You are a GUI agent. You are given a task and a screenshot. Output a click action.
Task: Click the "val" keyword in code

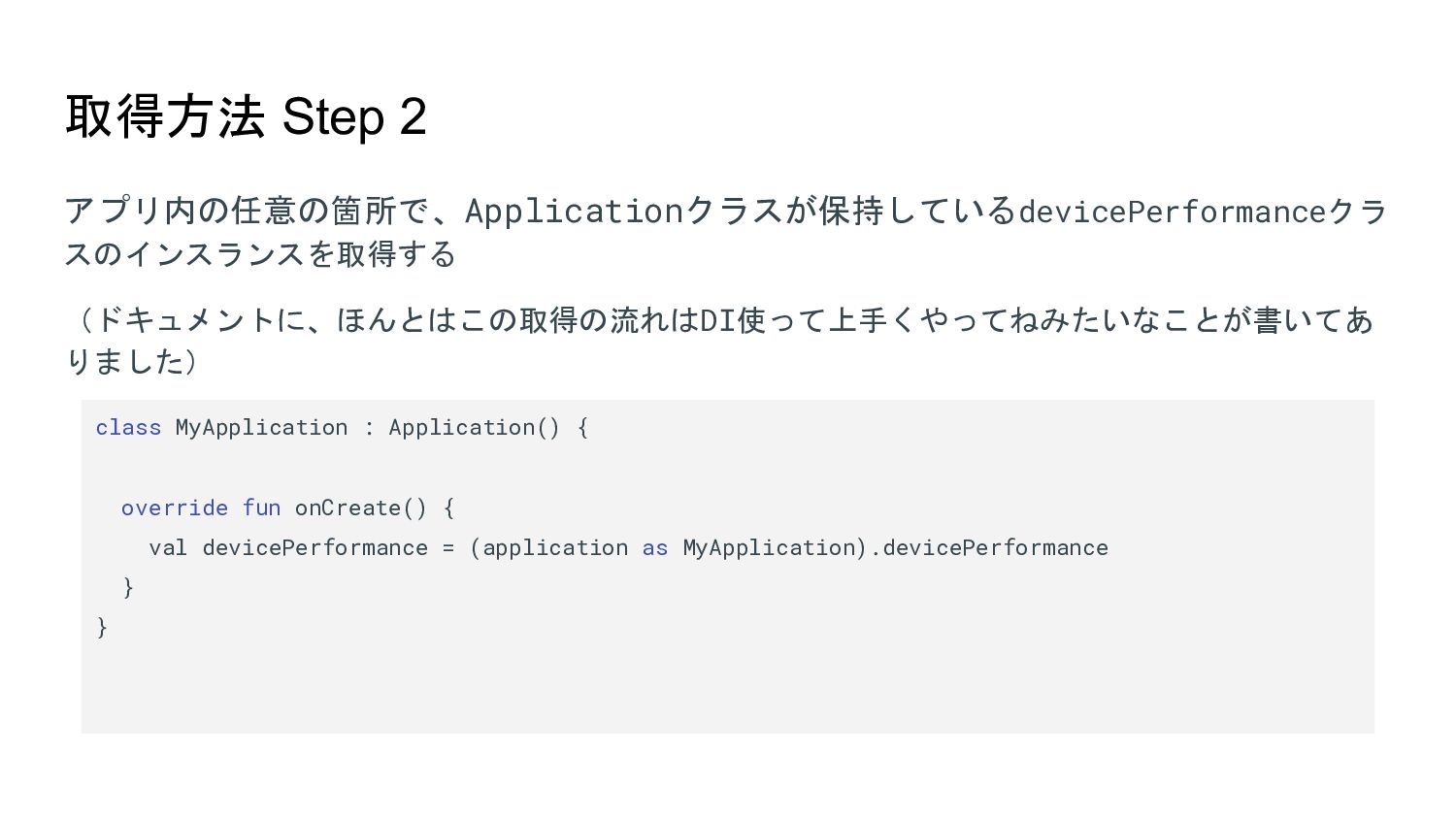(168, 548)
